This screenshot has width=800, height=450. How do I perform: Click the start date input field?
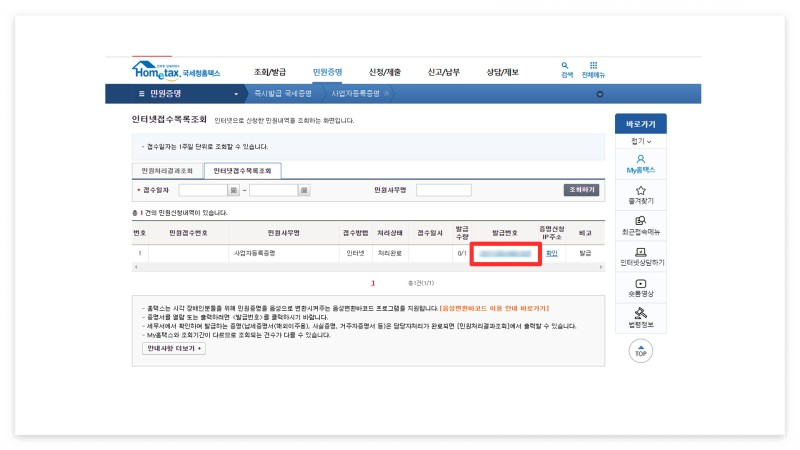coord(203,190)
